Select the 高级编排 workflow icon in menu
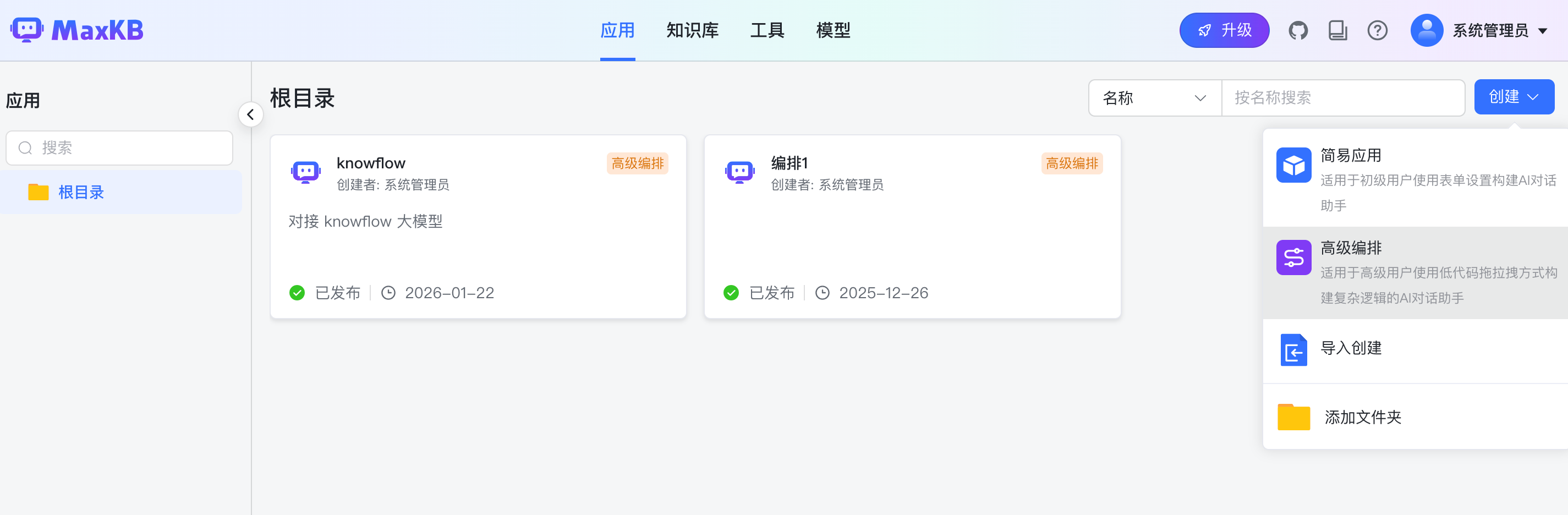This screenshot has height=515, width=1568. (x=1293, y=257)
